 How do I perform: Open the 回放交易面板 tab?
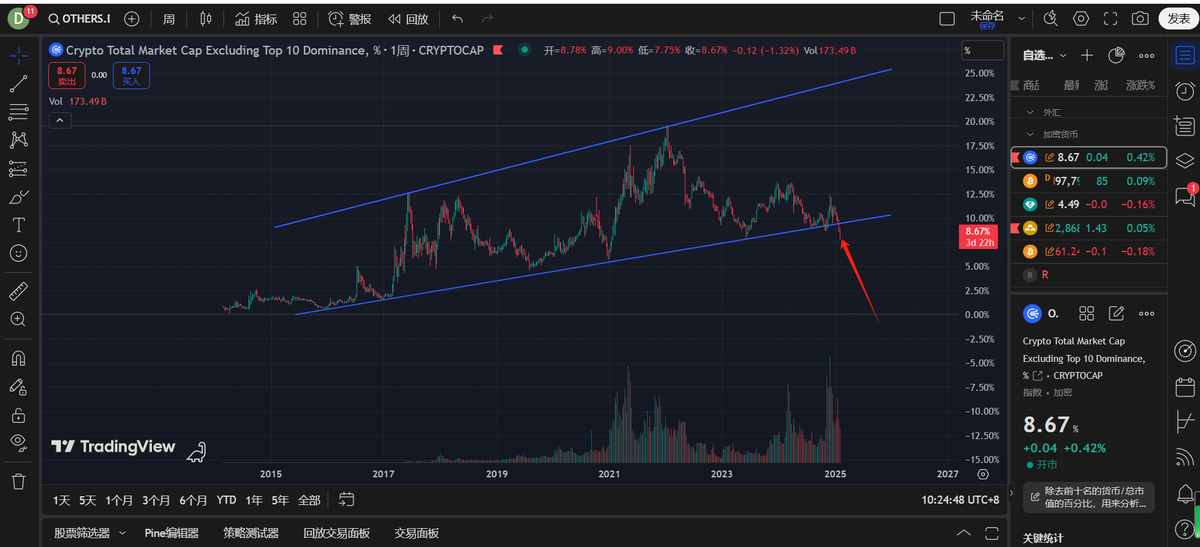click(336, 533)
